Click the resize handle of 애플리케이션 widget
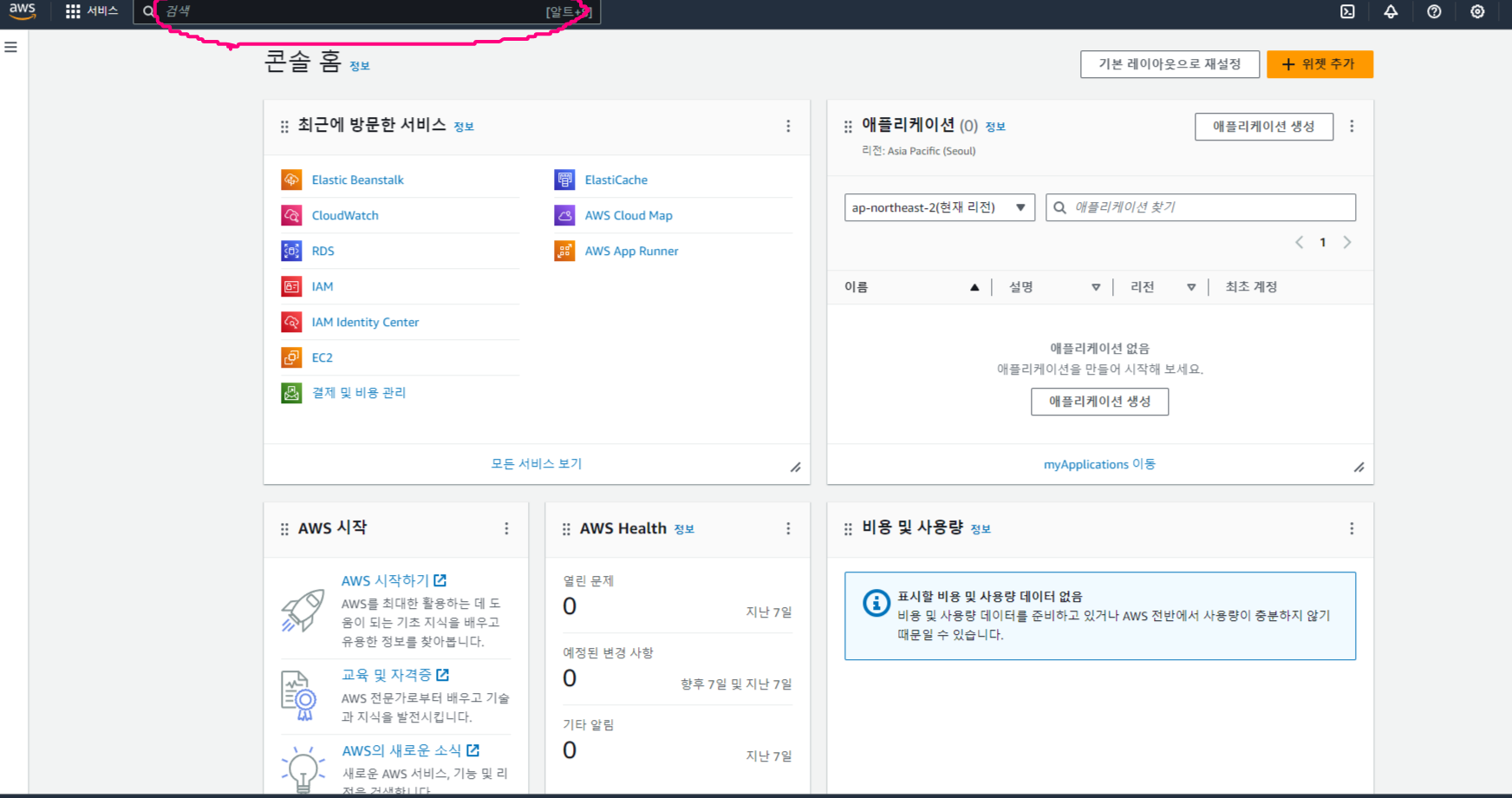1512x798 pixels. tap(1359, 468)
